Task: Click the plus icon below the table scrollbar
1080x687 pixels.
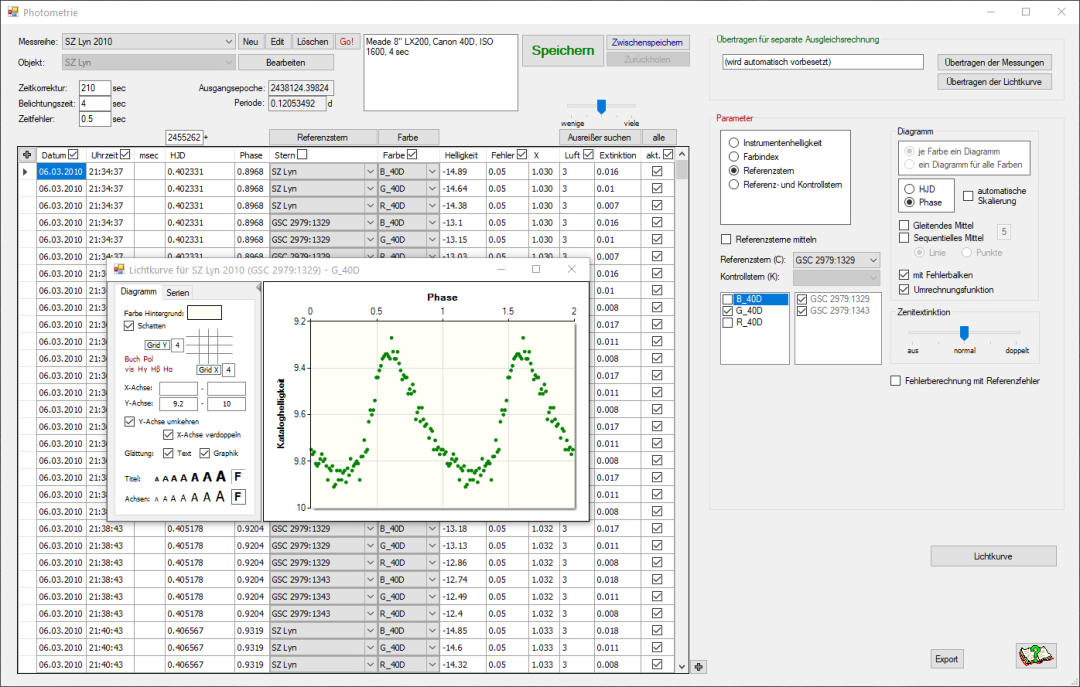Action: tap(698, 667)
